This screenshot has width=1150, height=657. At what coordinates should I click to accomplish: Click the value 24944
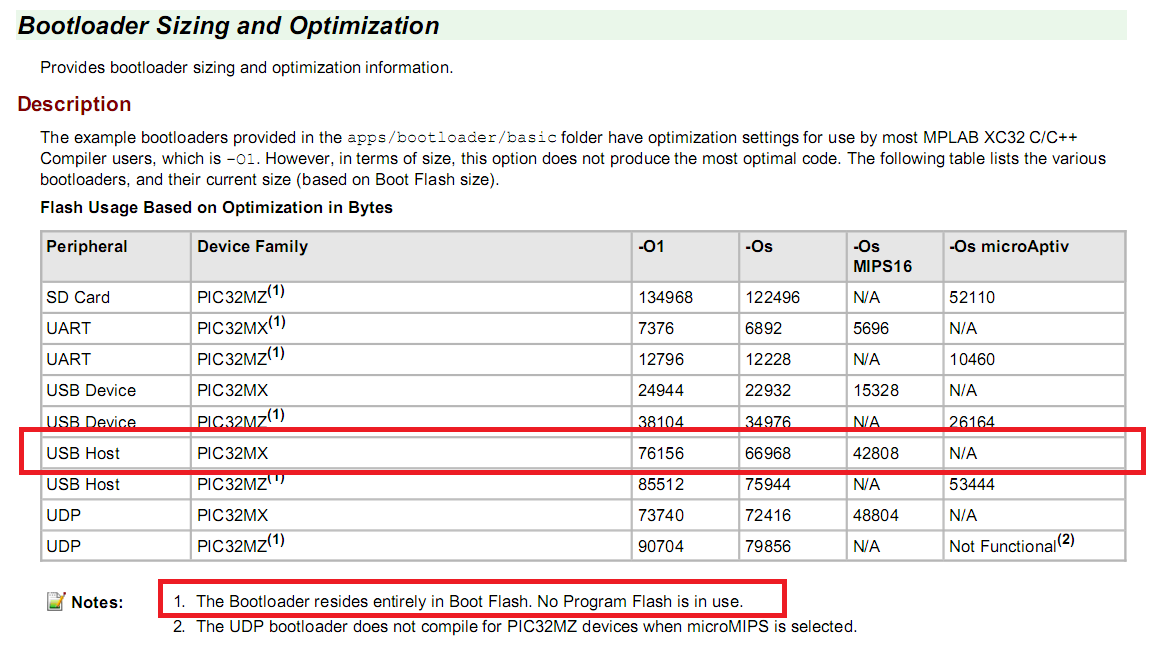tap(661, 390)
